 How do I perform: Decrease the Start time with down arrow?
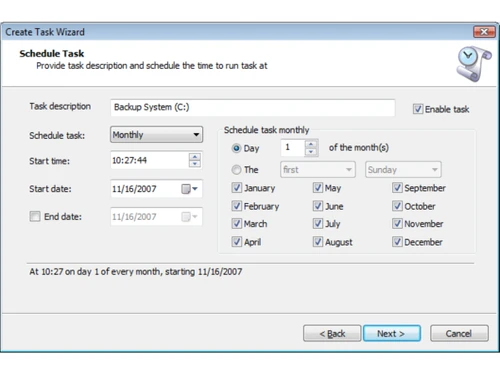coord(195,164)
